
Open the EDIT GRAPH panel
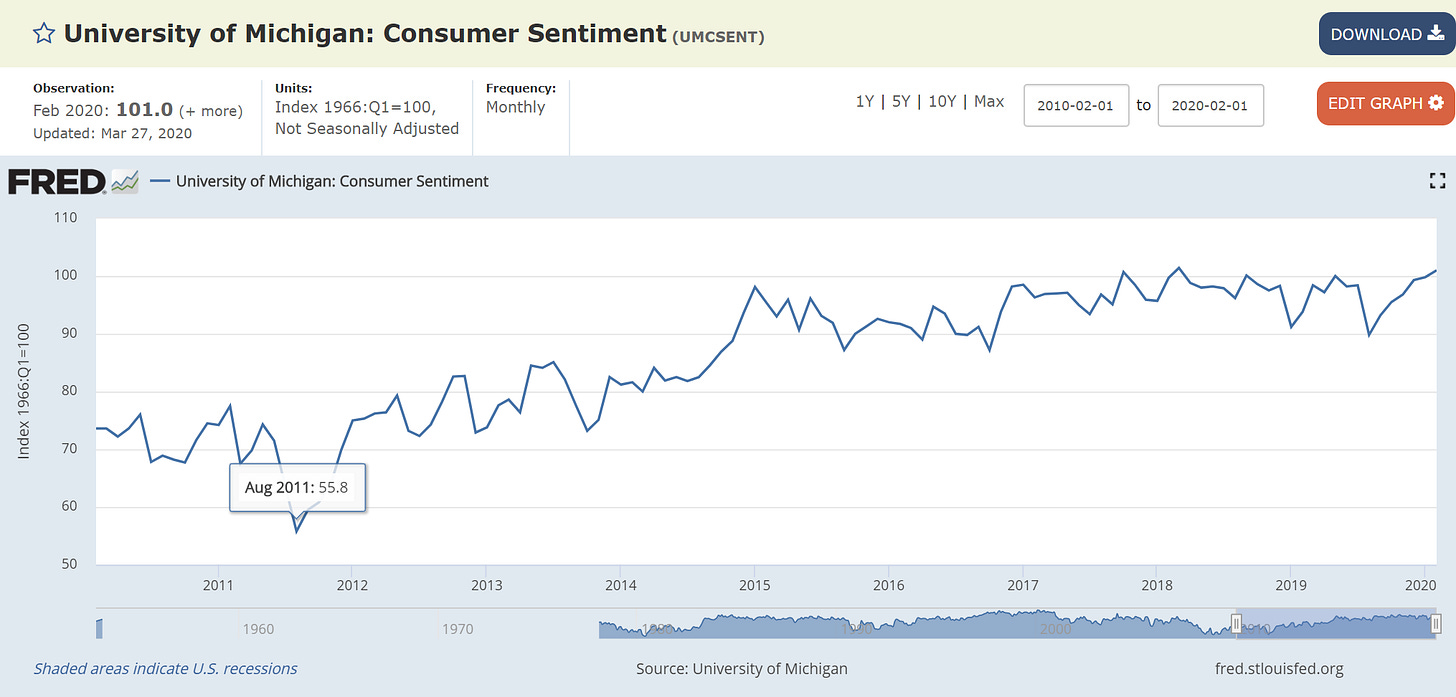click(x=1385, y=103)
